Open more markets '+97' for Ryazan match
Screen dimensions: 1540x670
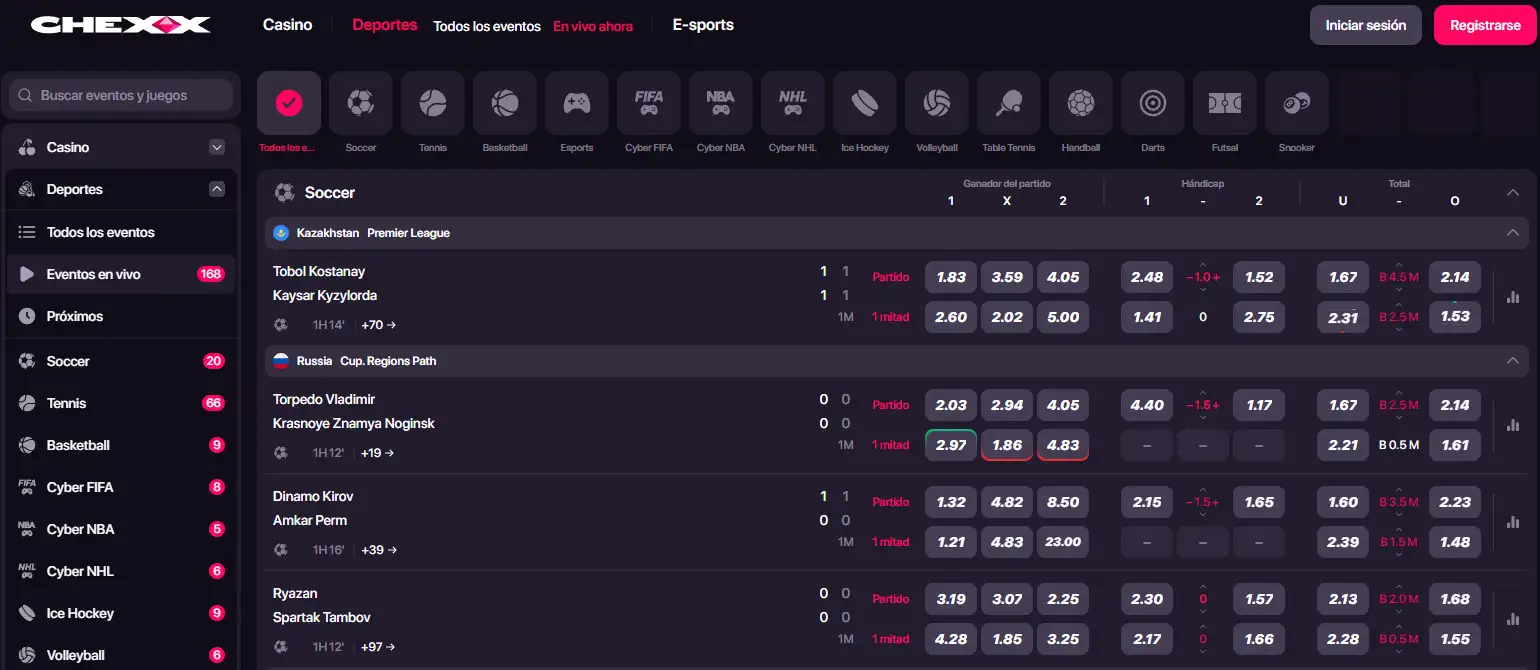click(x=379, y=647)
